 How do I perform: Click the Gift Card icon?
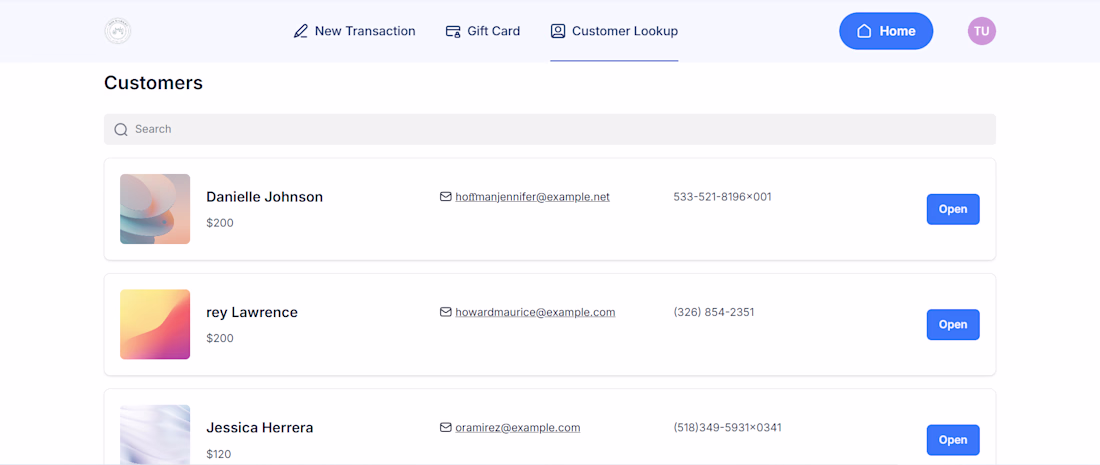click(x=453, y=31)
